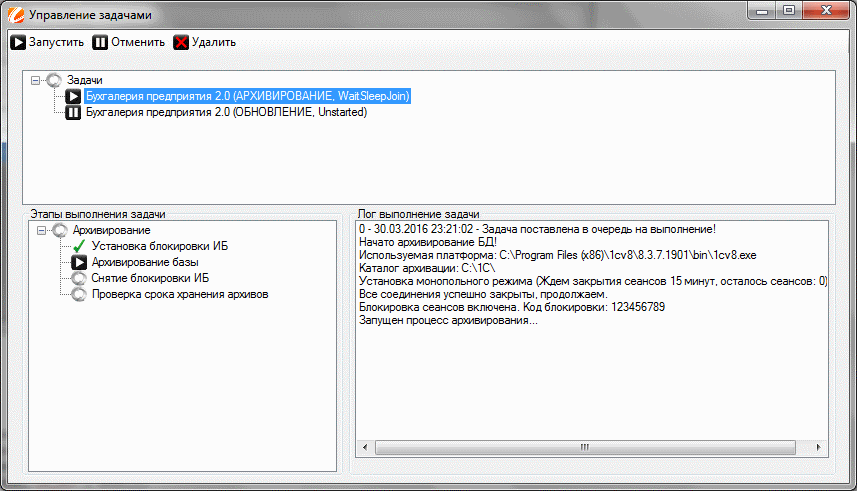Click the application icon in title bar
857x491 pixels.
click(x=16, y=15)
